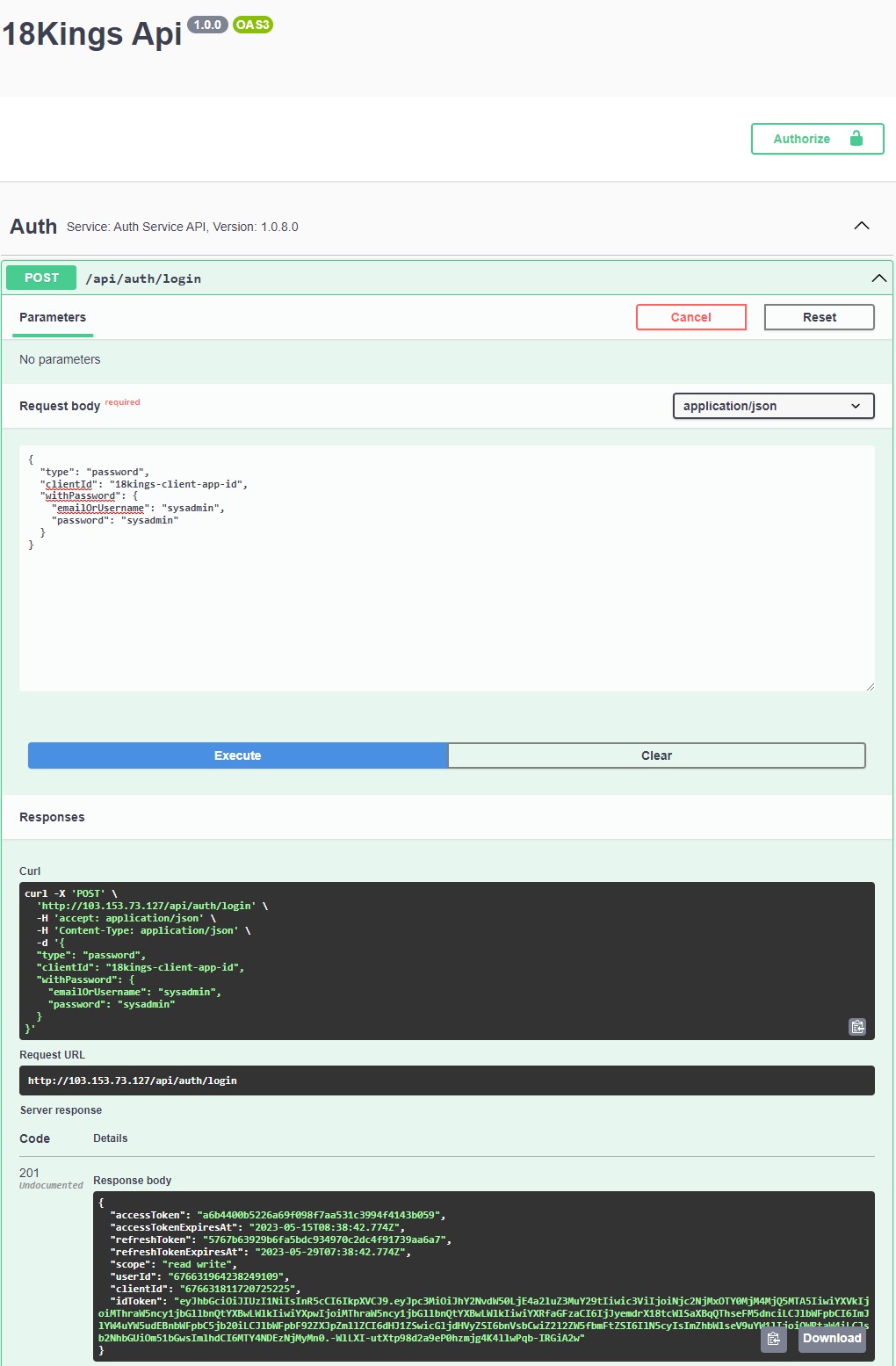Image resolution: width=896 pixels, height=1366 pixels.
Task: Copy the Curl command using its clipboard icon
Action: click(x=857, y=1026)
